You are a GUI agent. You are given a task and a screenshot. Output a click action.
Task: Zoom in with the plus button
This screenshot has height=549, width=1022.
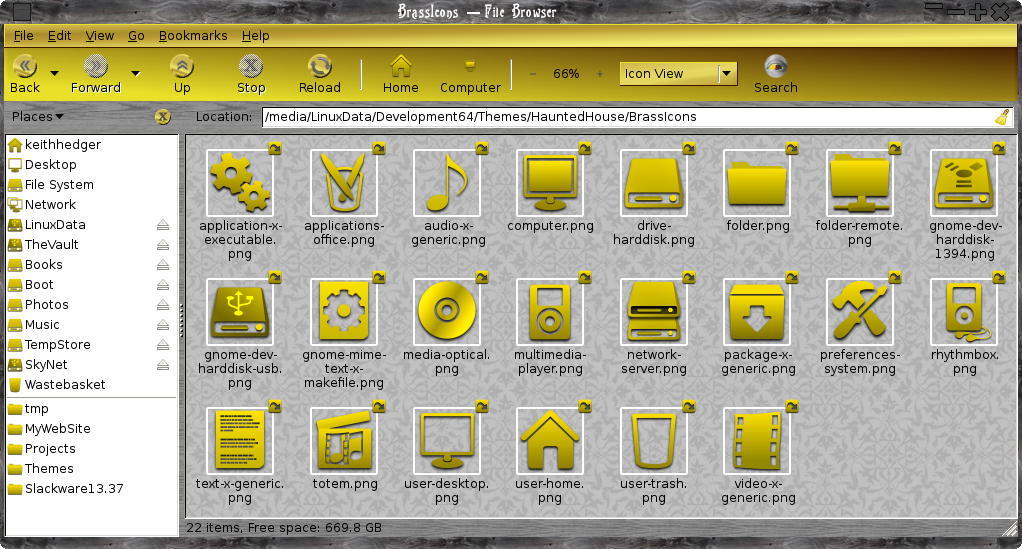click(x=600, y=74)
